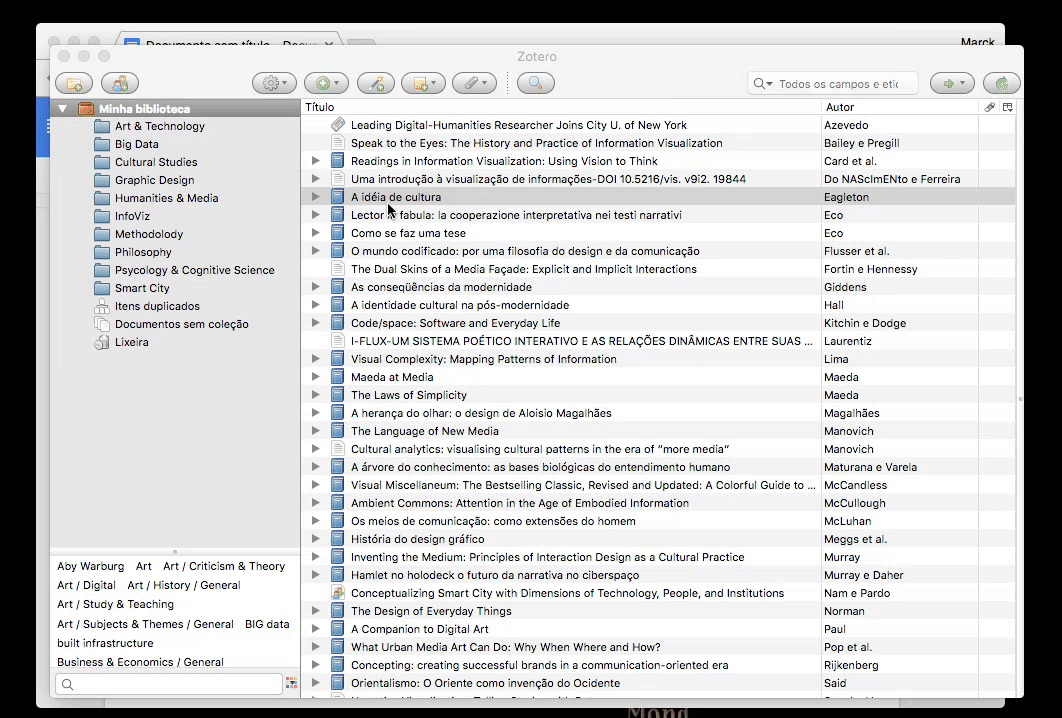Viewport: 1062px width, 718px height.
Task: Expand the Orientalismo item
Action: coord(316,683)
